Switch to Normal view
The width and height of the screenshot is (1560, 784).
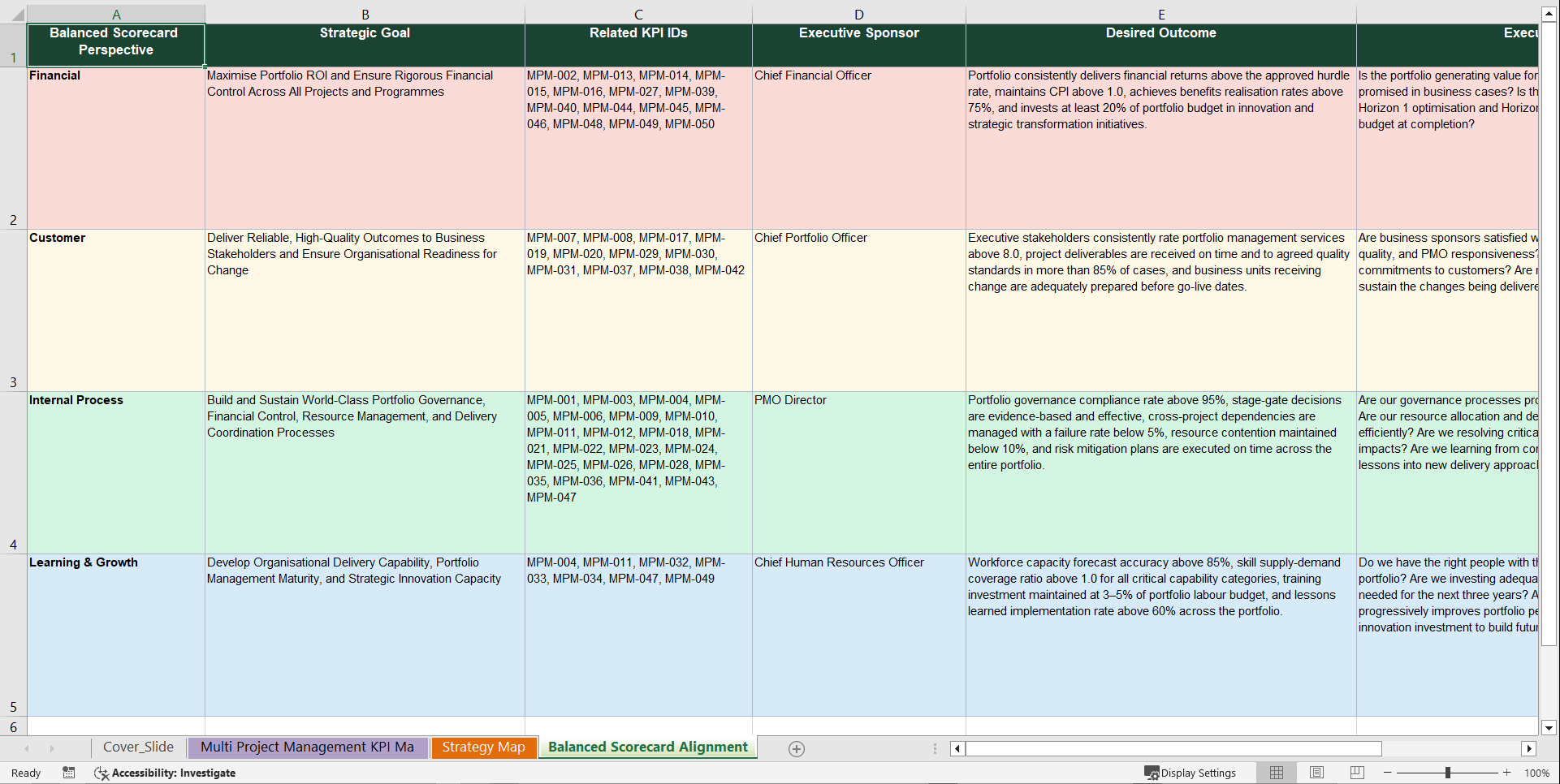1277,773
